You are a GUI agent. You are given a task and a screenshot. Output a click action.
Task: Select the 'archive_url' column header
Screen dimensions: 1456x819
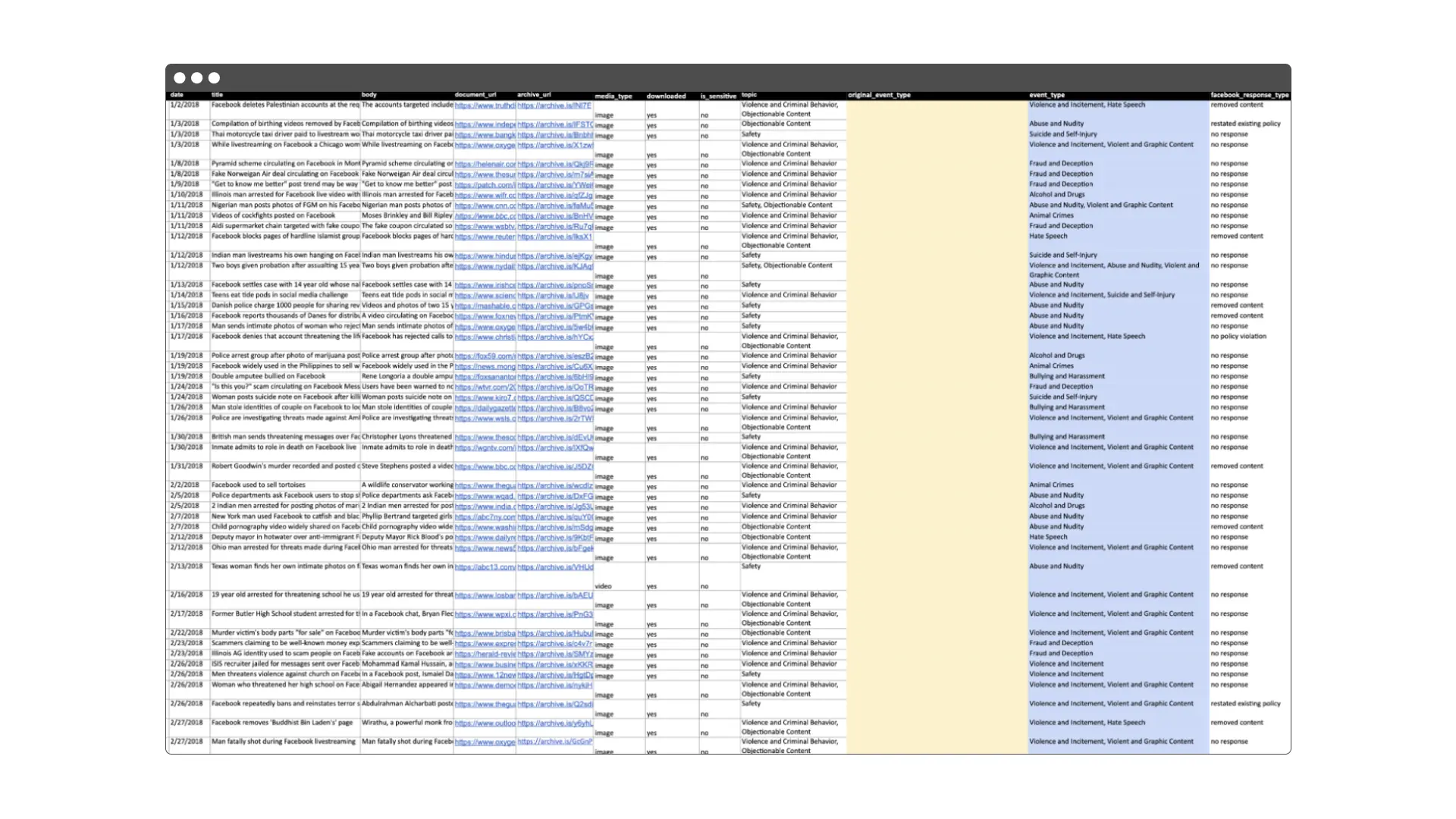(534, 95)
